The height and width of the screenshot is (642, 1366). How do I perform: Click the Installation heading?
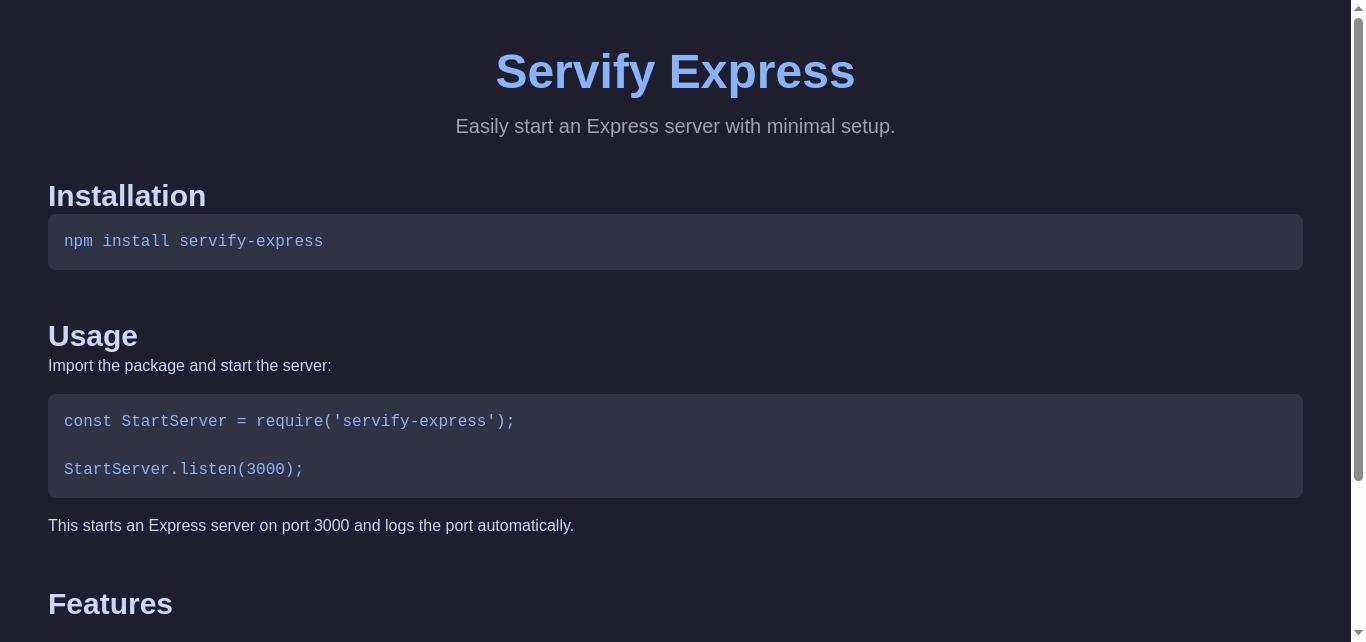[127, 196]
